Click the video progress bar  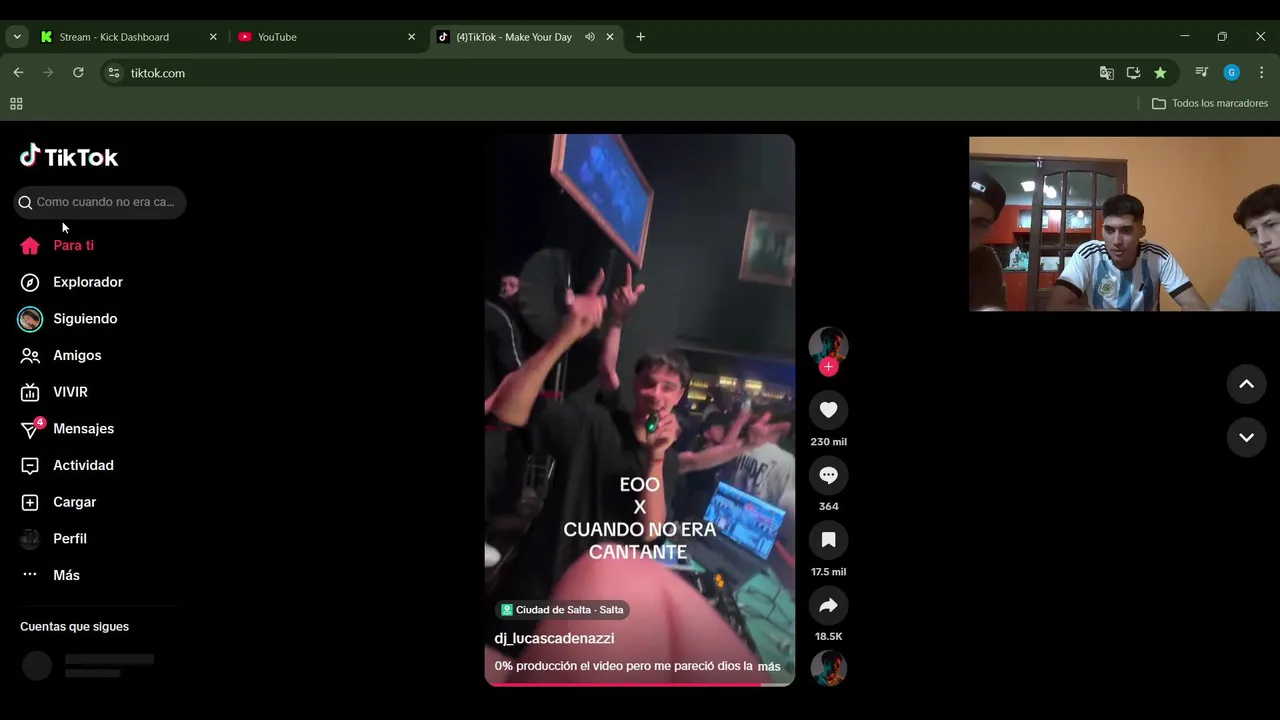click(640, 684)
